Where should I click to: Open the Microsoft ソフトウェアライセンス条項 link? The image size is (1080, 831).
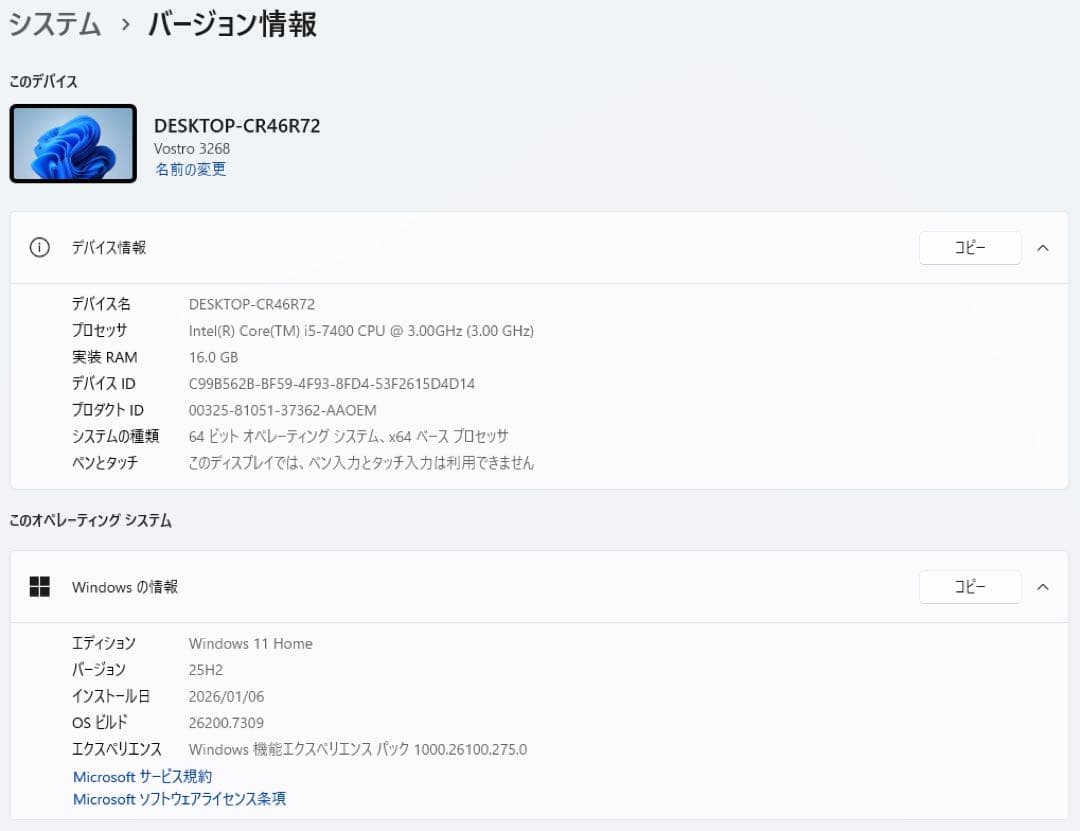179,799
